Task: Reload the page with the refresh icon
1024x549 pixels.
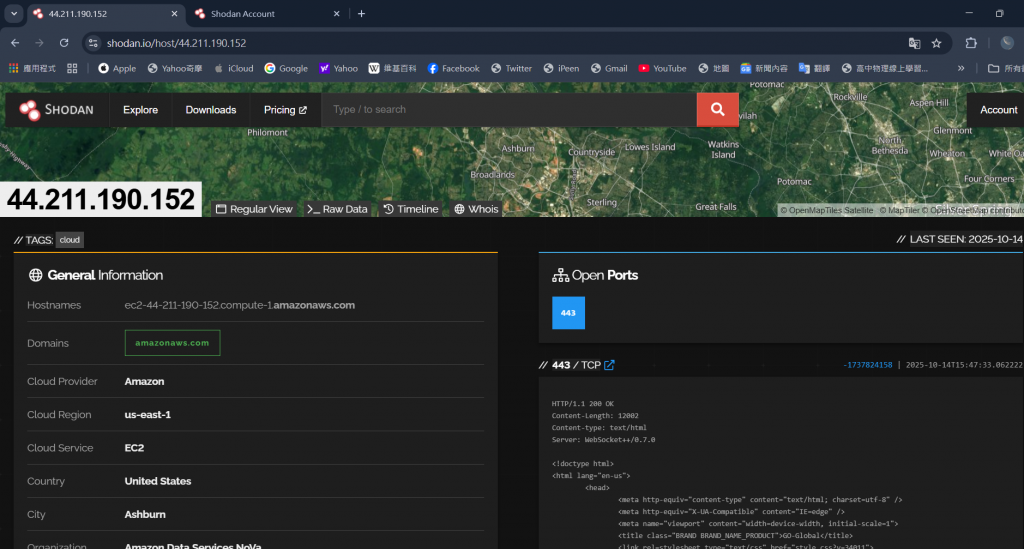Action: pos(64,43)
